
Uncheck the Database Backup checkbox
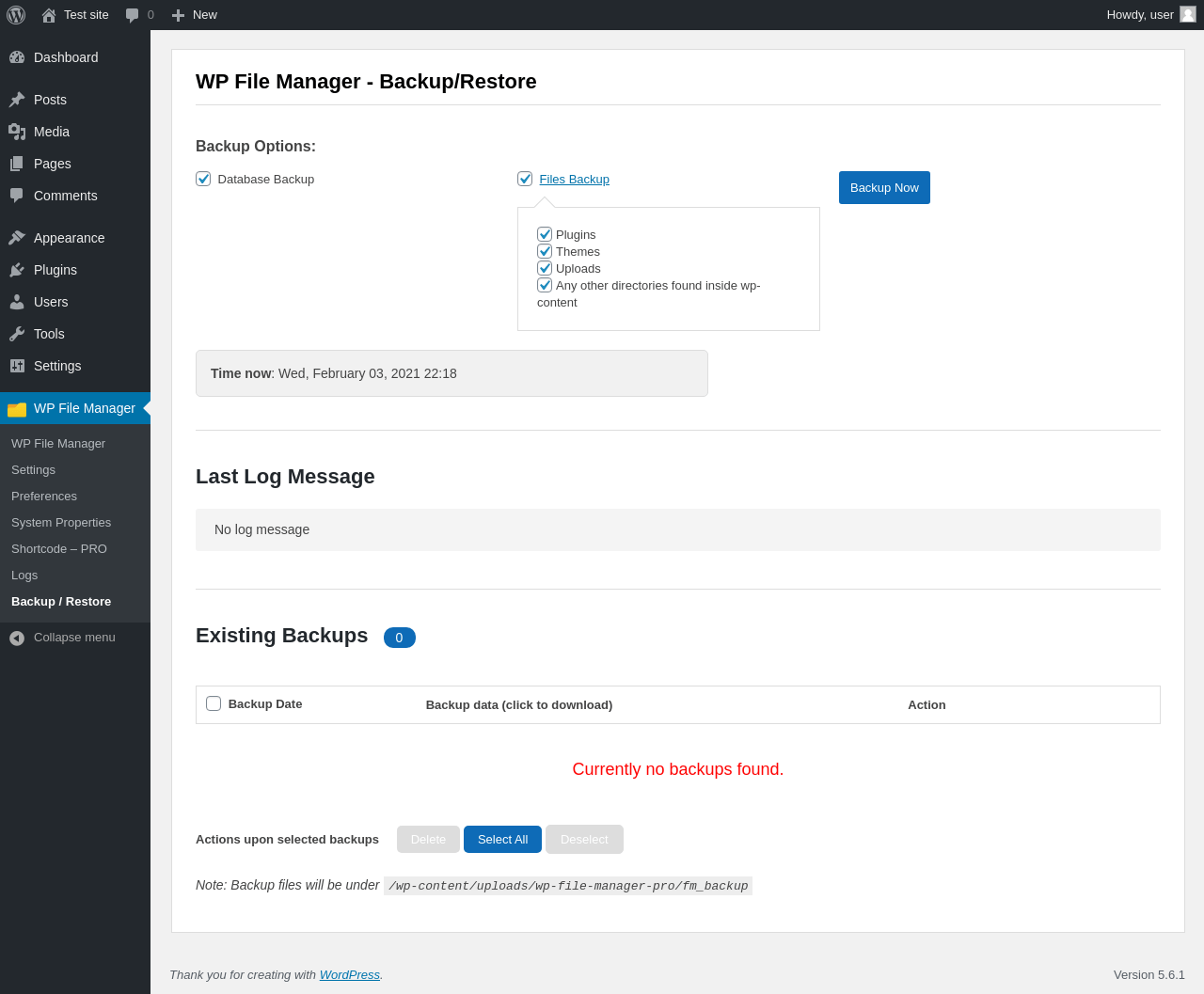pyautogui.click(x=203, y=179)
